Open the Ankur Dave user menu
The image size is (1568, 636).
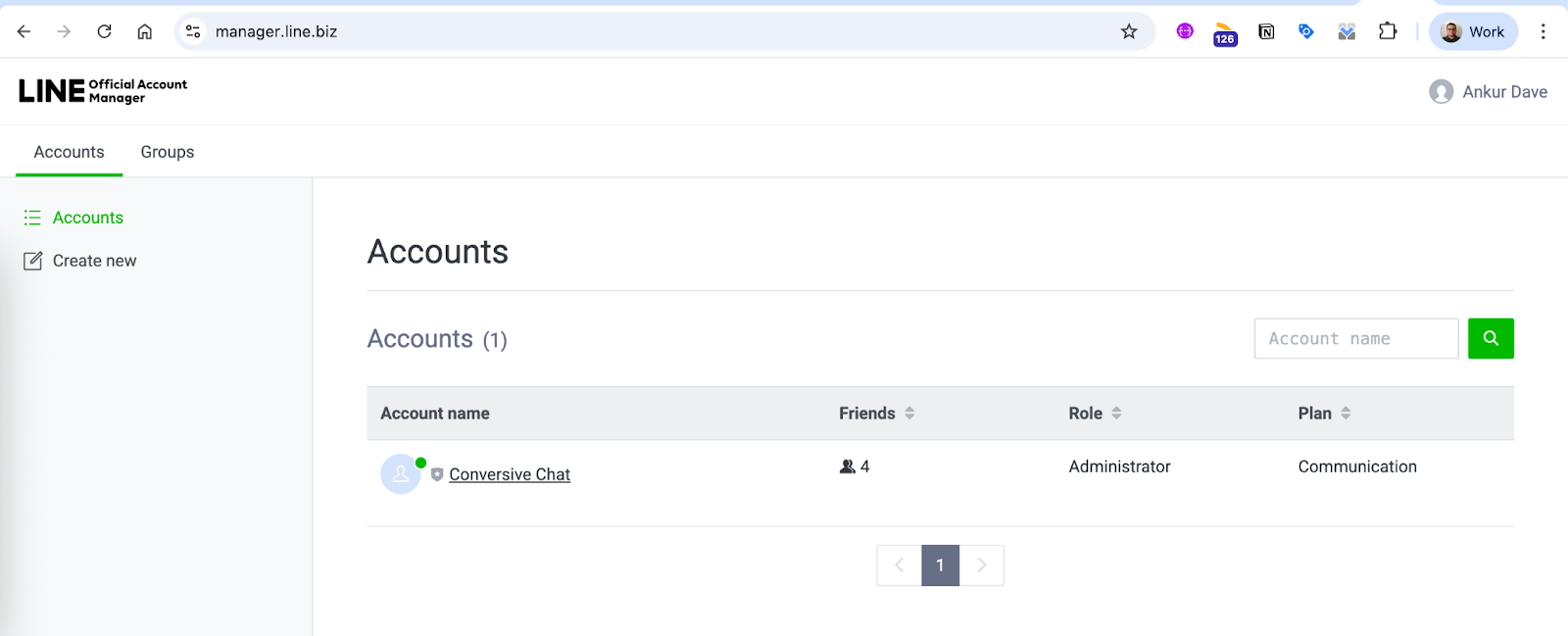(1489, 91)
